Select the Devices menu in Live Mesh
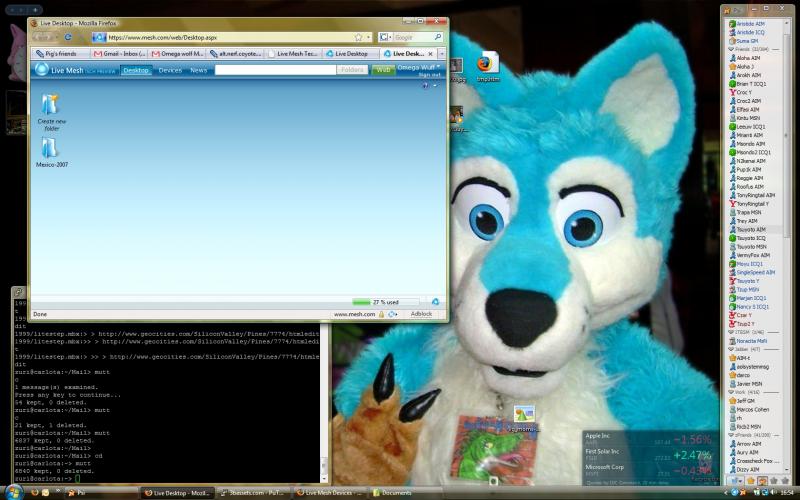The height and width of the screenshot is (500, 800). coord(170,70)
